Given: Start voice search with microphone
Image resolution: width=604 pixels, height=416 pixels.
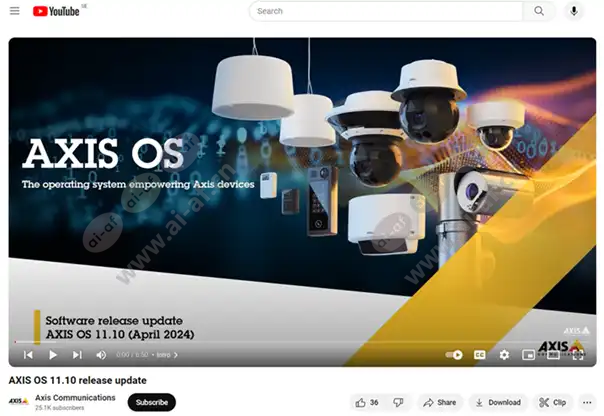Looking at the screenshot, I should point(574,11).
